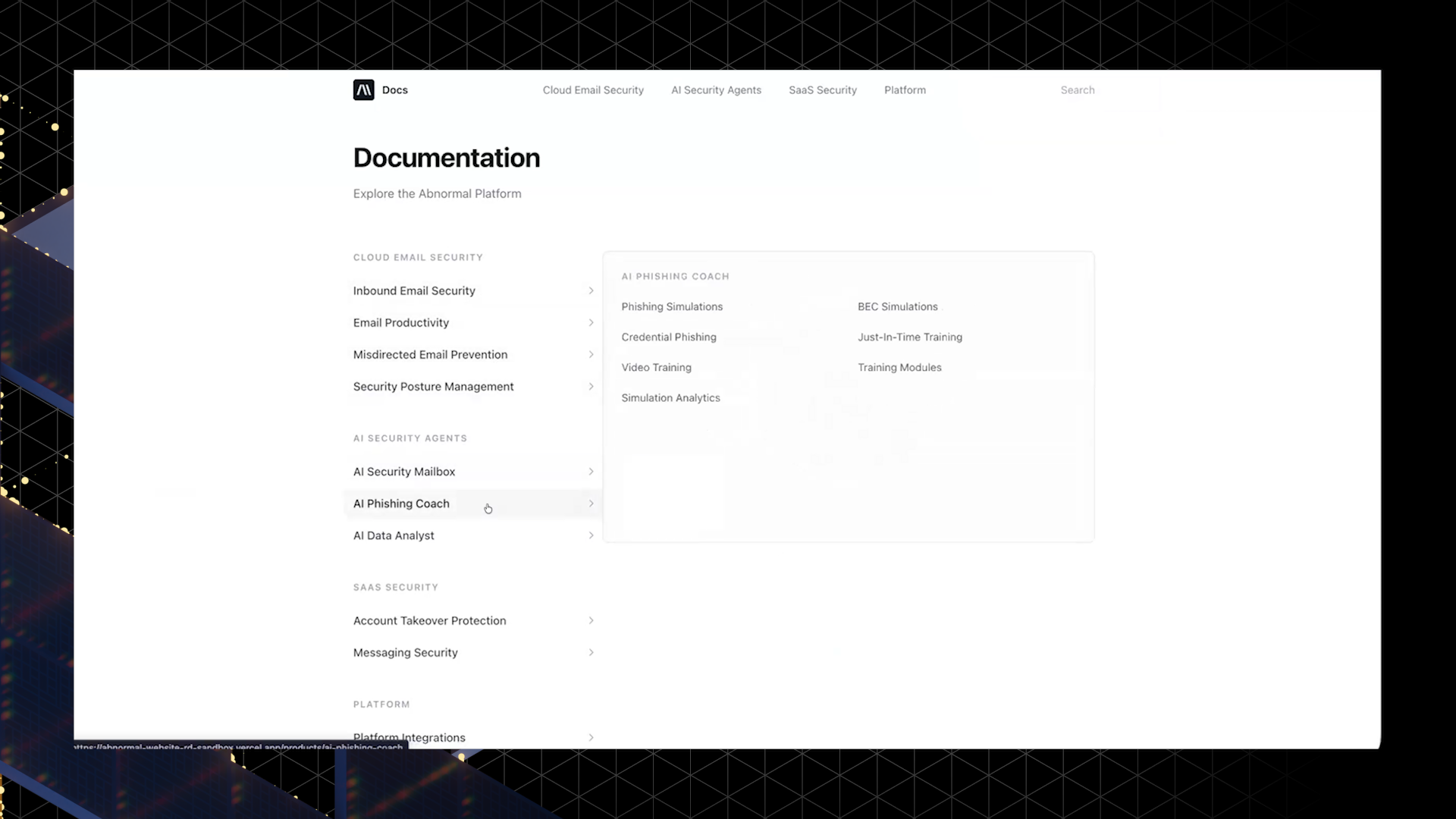Open the Cloud Email Security nav menu
The height and width of the screenshot is (819, 1456).
[x=593, y=90]
